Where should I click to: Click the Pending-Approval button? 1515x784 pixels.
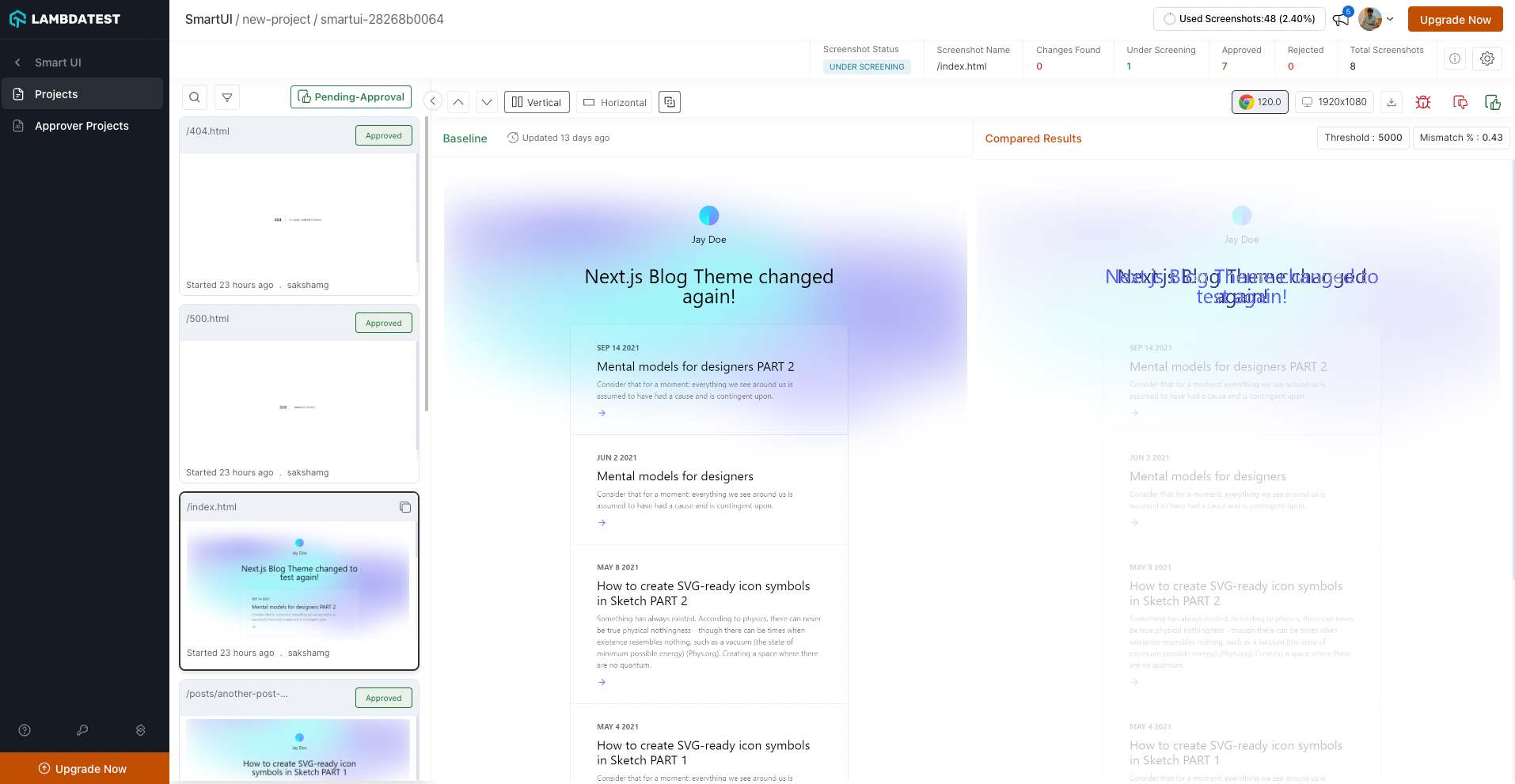(x=351, y=97)
